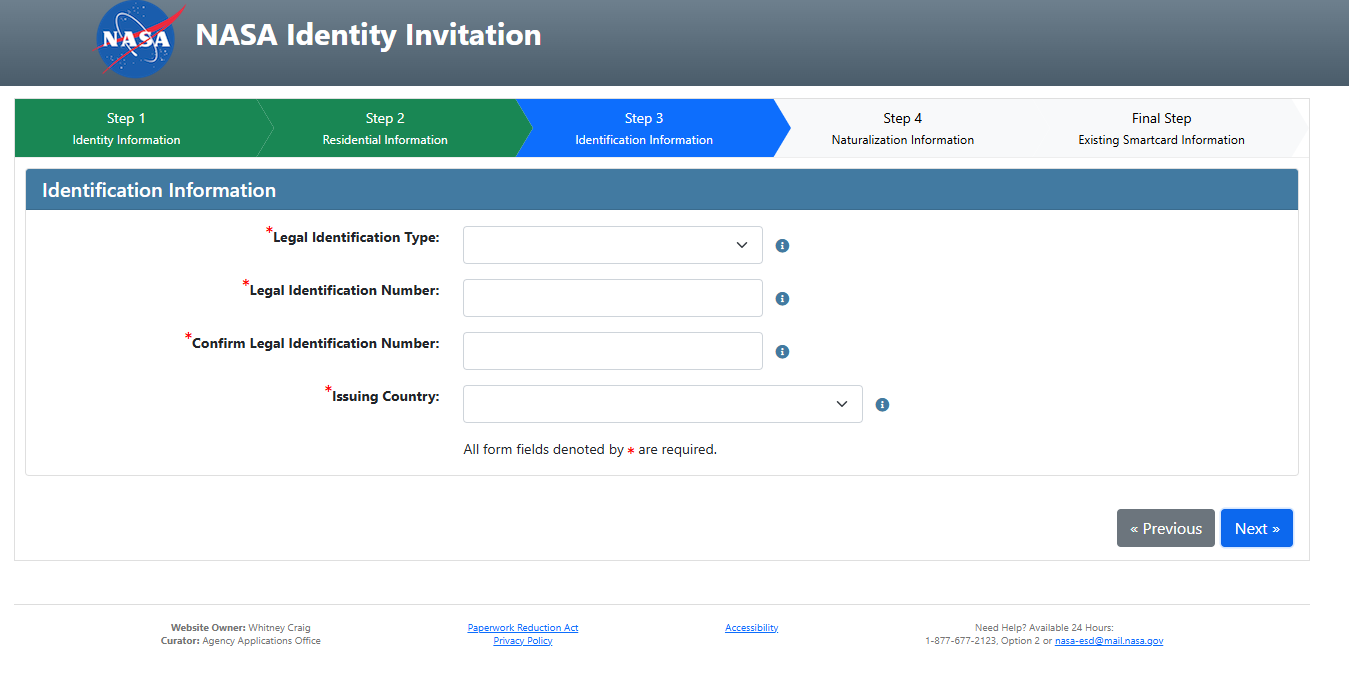Click Website Owner Whitney Craig text

point(241,628)
